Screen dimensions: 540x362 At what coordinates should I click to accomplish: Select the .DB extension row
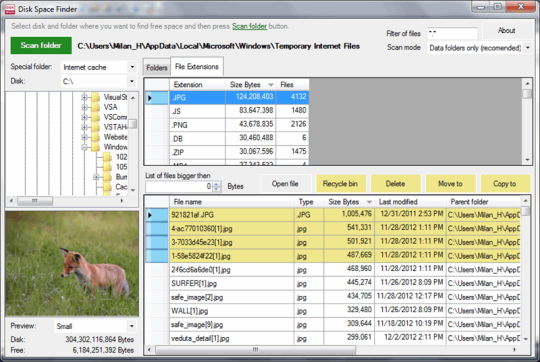(239, 138)
